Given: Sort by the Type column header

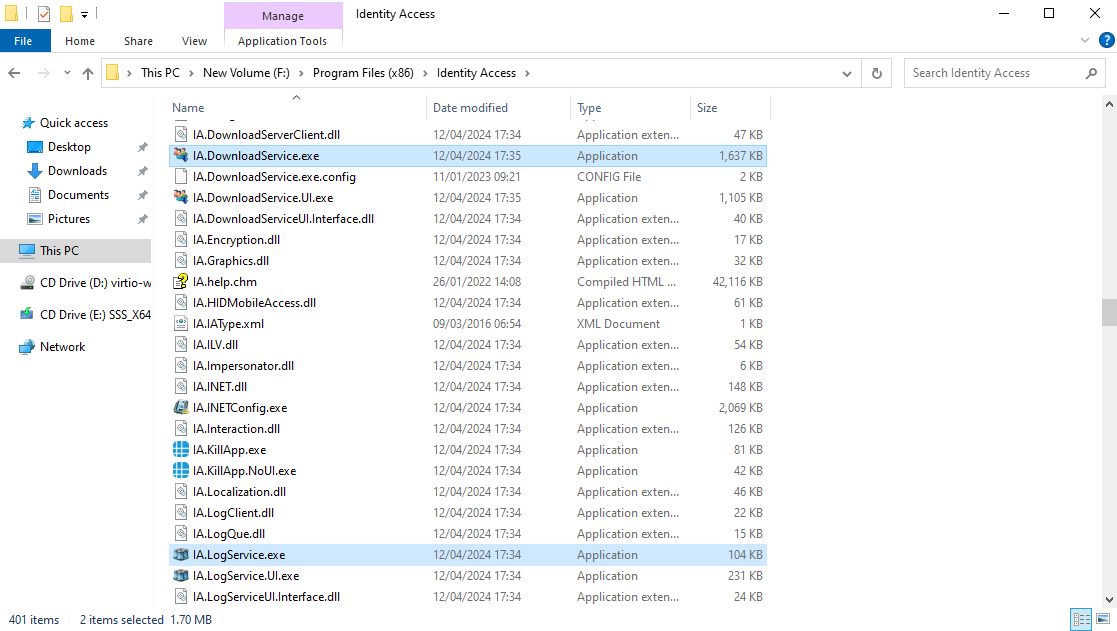Looking at the screenshot, I should point(589,108).
